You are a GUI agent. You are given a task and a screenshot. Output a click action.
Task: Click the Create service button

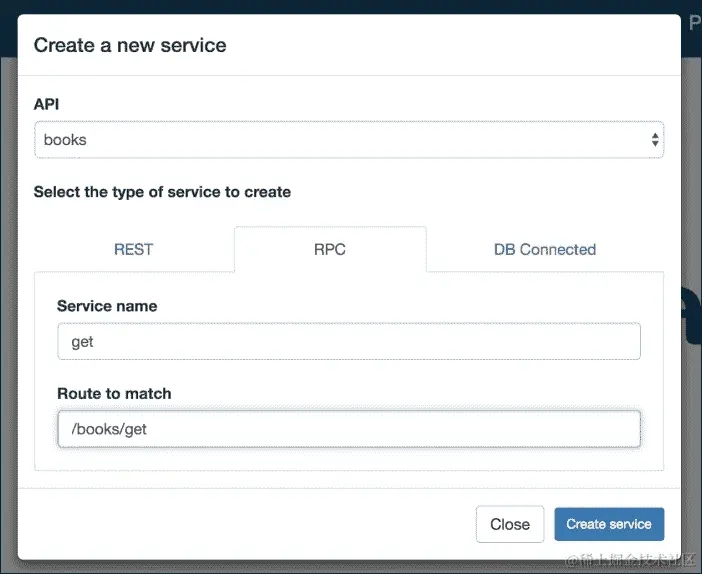608,524
